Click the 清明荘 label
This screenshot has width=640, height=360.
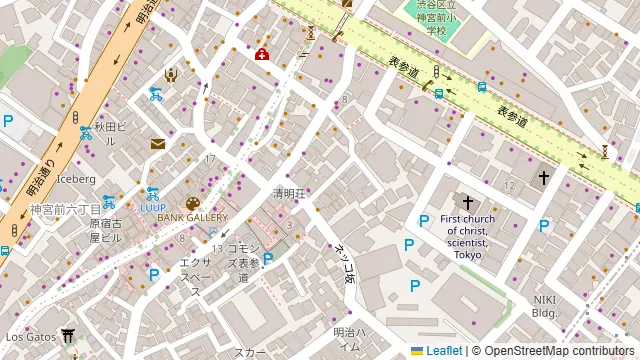[x=289, y=193]
